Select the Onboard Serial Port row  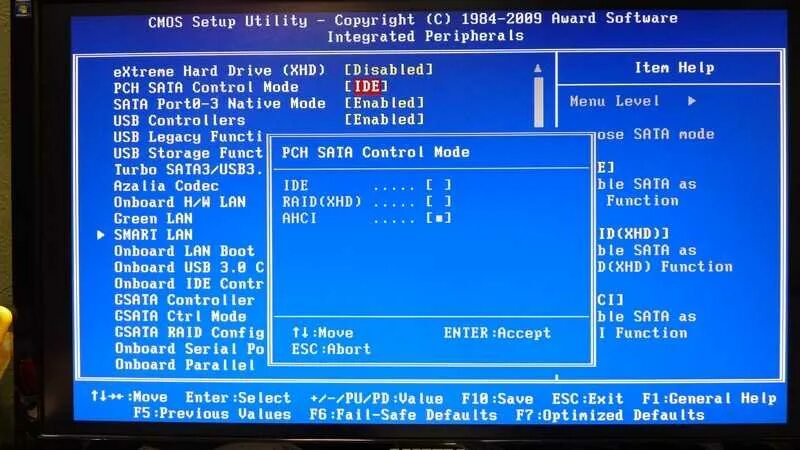pyautogui.click(x=189, y=349)
